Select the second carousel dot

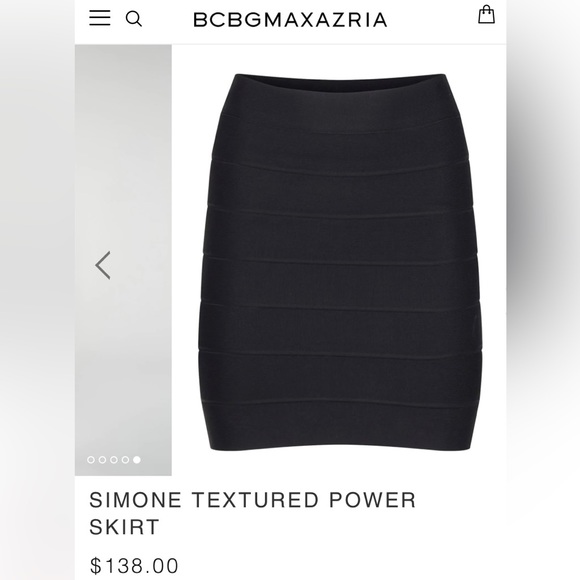click(102, 460)
